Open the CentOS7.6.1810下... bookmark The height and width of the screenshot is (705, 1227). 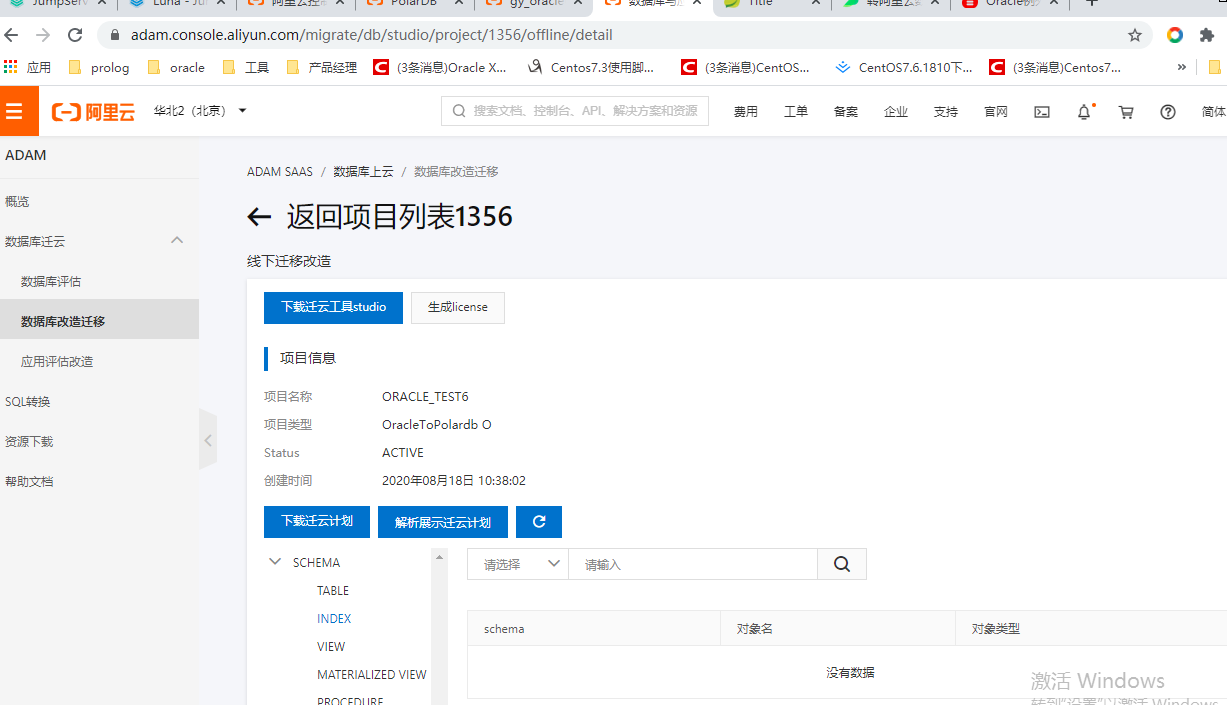click(x=904, y=68)
